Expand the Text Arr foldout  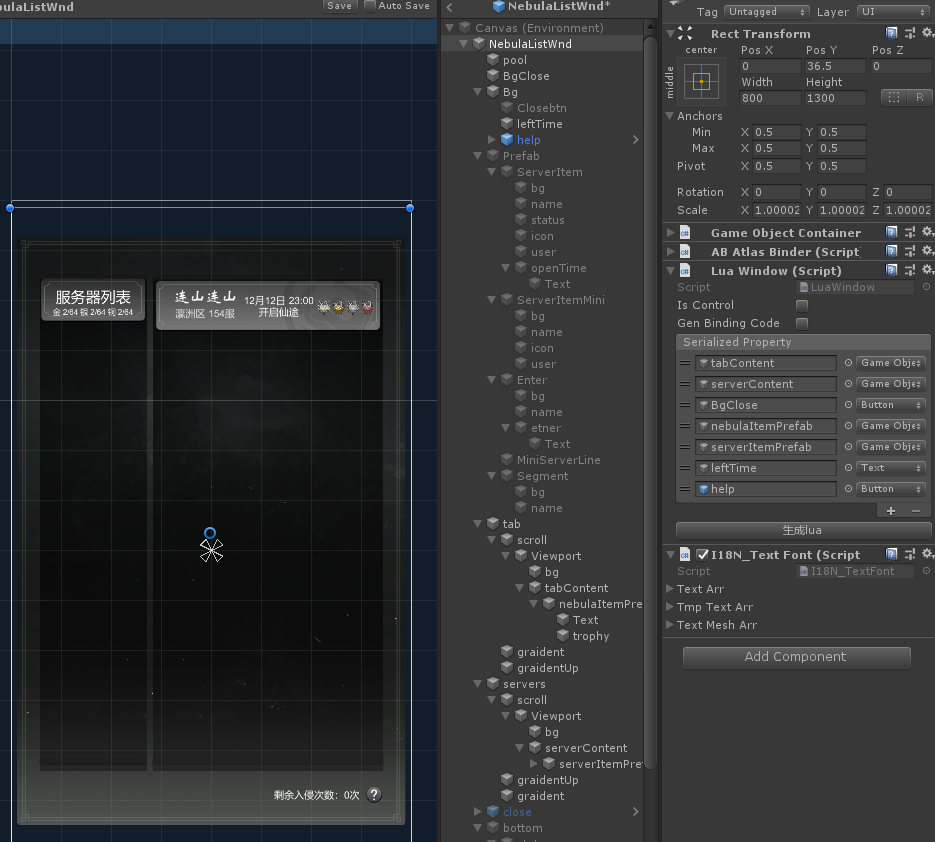(x=670, y=589)
